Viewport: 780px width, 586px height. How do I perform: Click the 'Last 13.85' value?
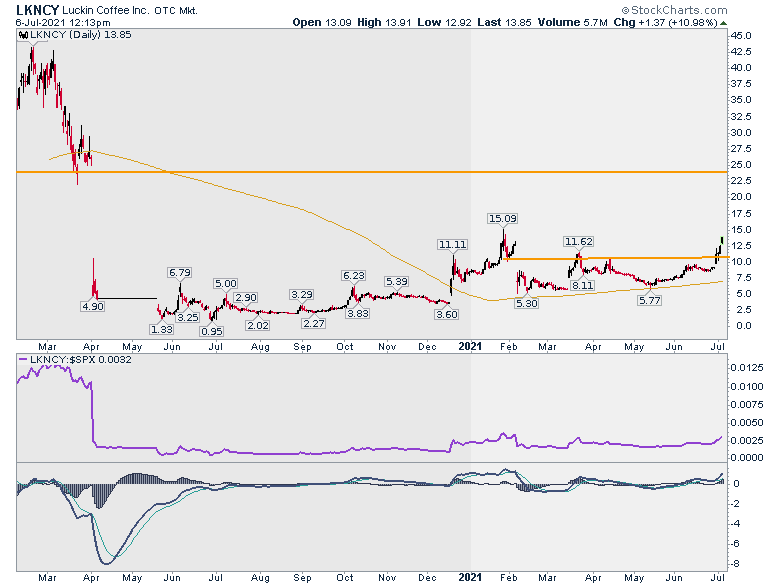click(x=504, y=22)
